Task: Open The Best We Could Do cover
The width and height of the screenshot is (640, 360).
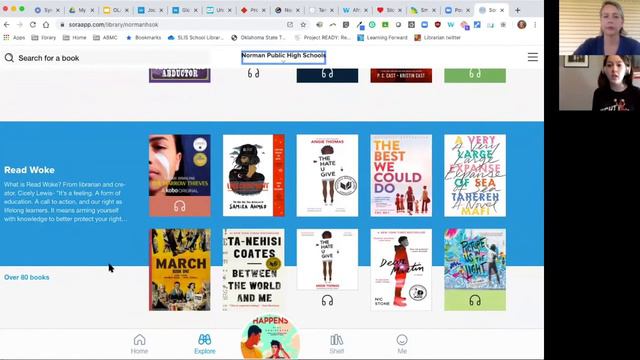Action: tap(401, 175)
